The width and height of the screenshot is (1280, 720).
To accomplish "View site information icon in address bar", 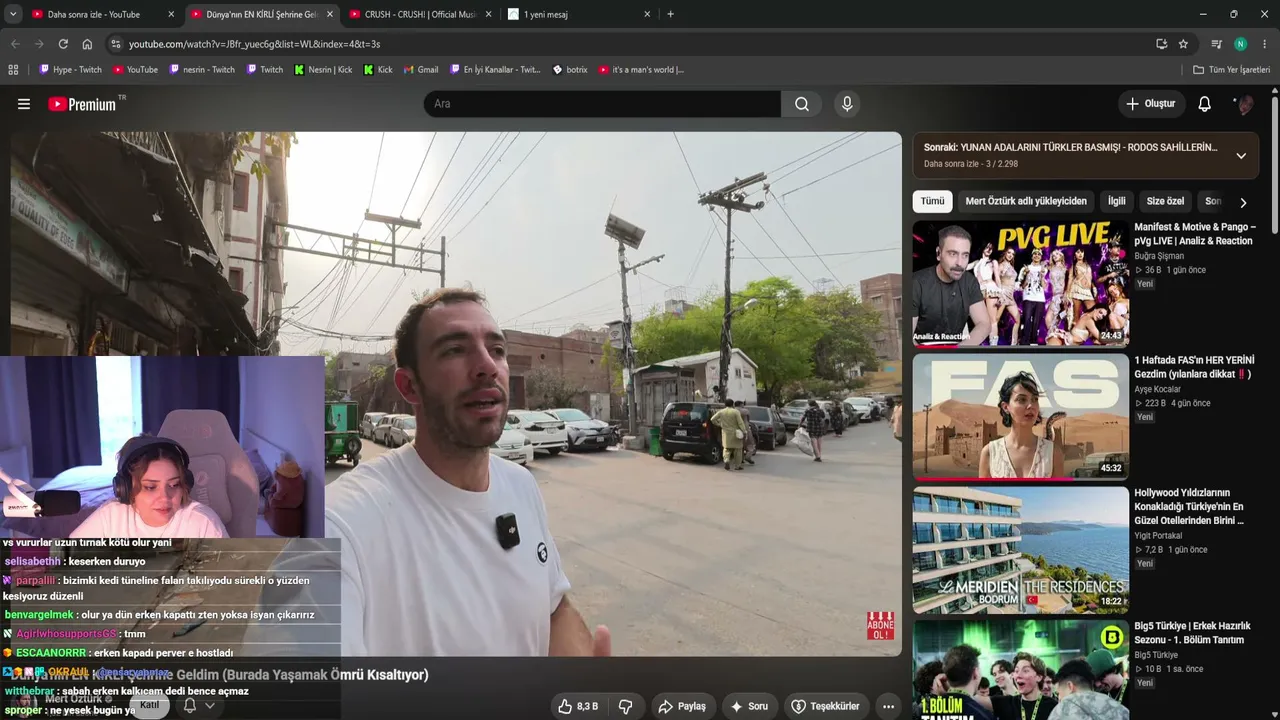I will tap(116, 44).
